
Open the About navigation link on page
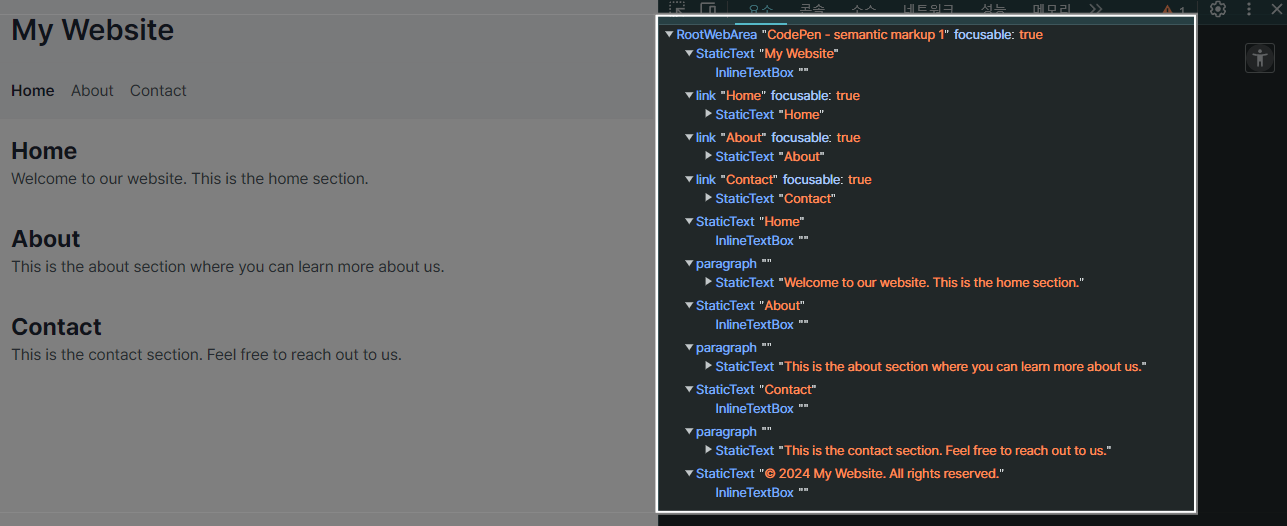click(92, 91)
